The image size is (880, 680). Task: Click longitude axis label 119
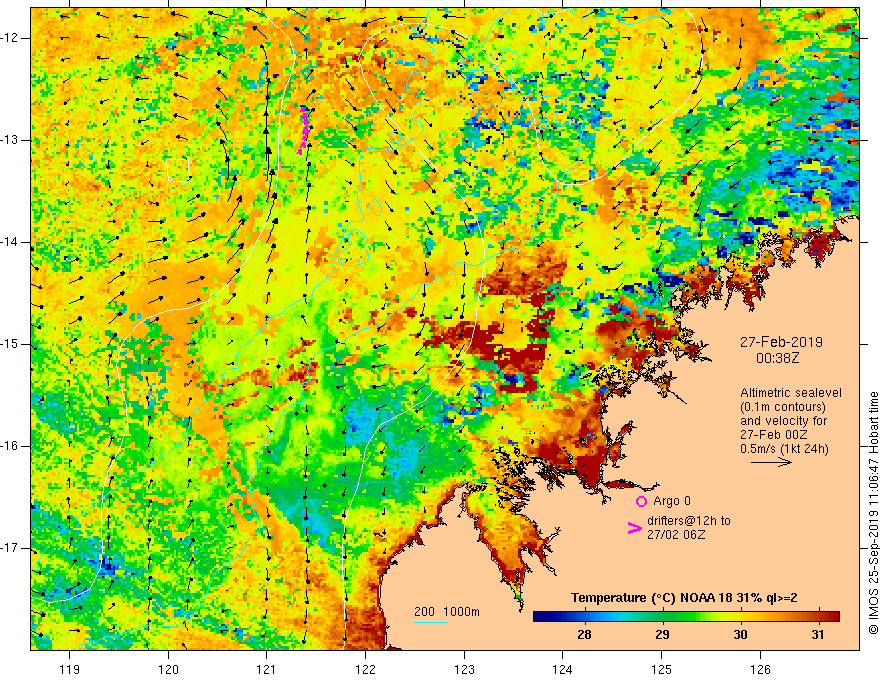pyautogui.click(x=70, y=669)
